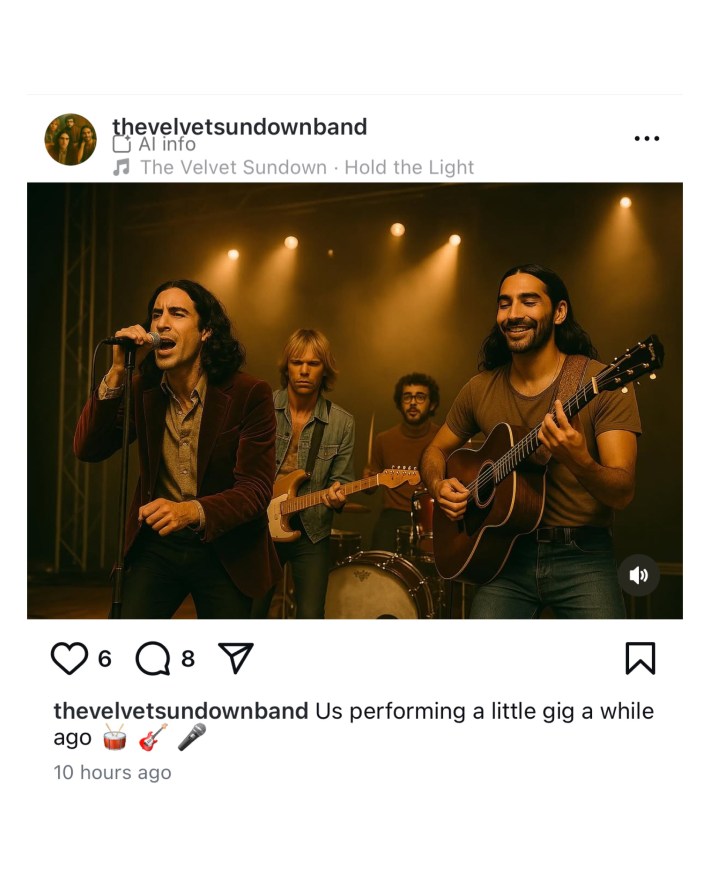Open audio The Velvet Sundown · Hold the Light
The width and height of the screenshot is (710, 887).
tap(307, 167)
